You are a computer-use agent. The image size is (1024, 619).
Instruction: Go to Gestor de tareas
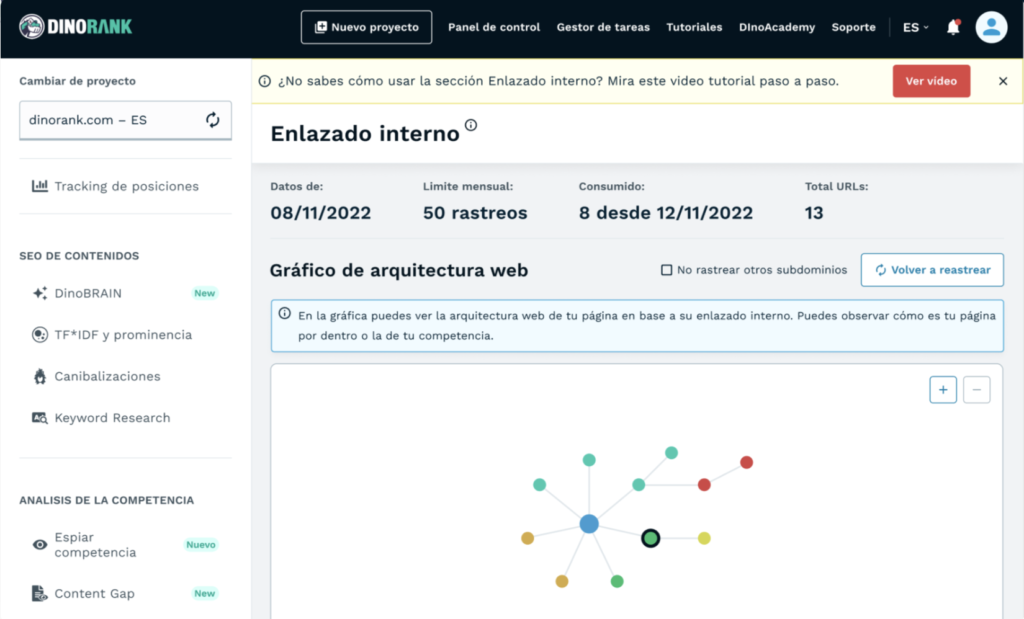[603, 28]
